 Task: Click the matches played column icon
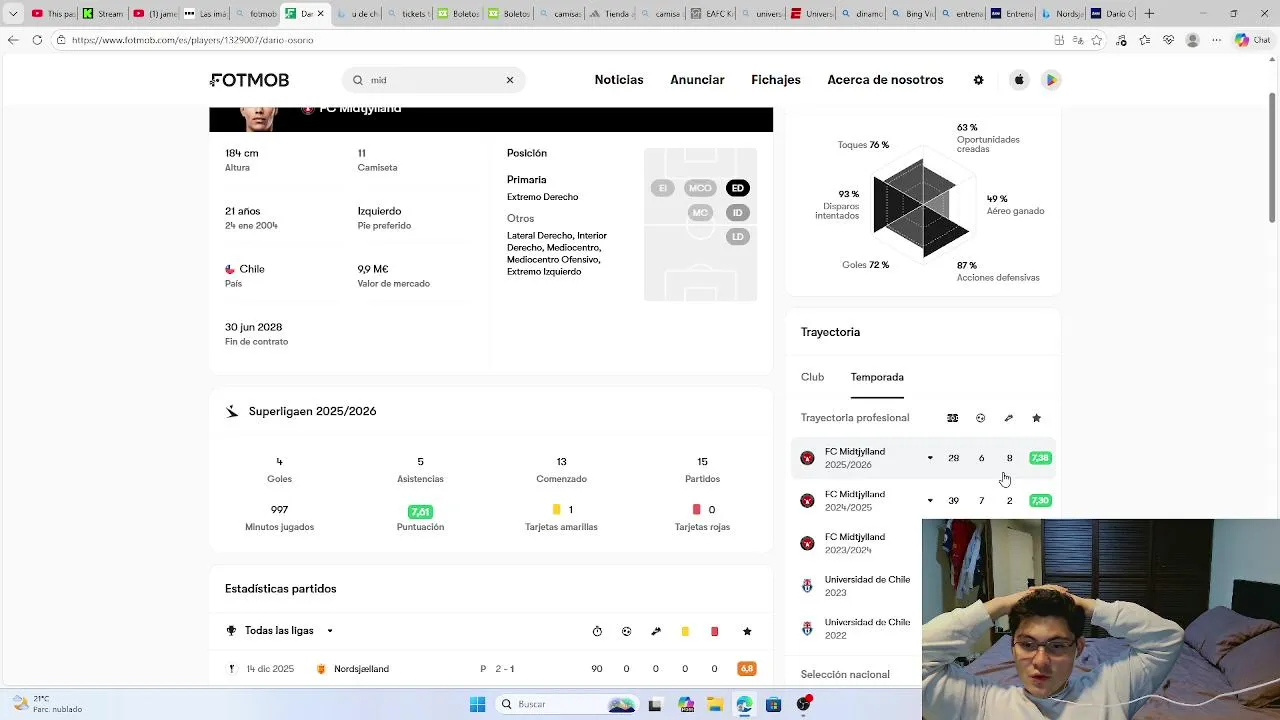point(953,418)
